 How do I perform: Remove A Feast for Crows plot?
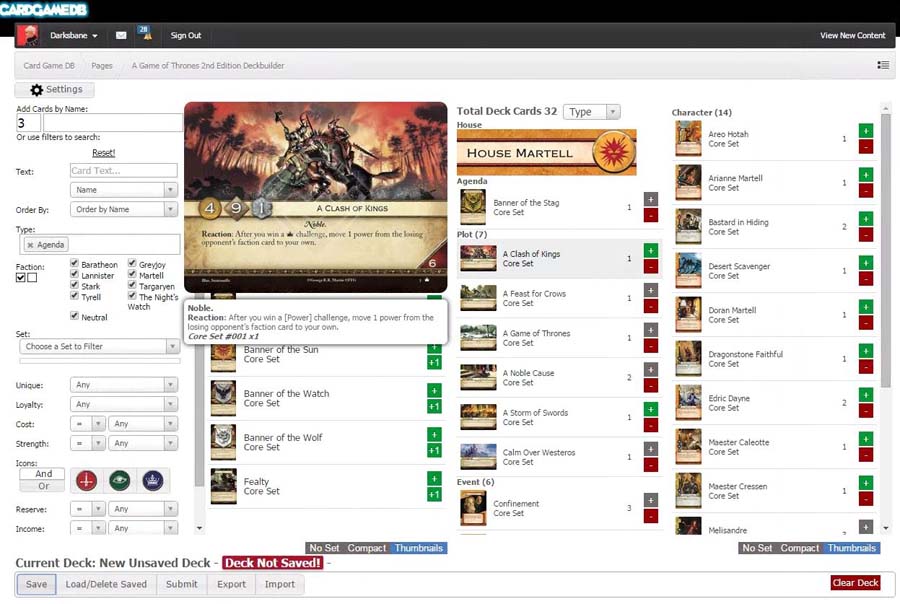[651, 306]
